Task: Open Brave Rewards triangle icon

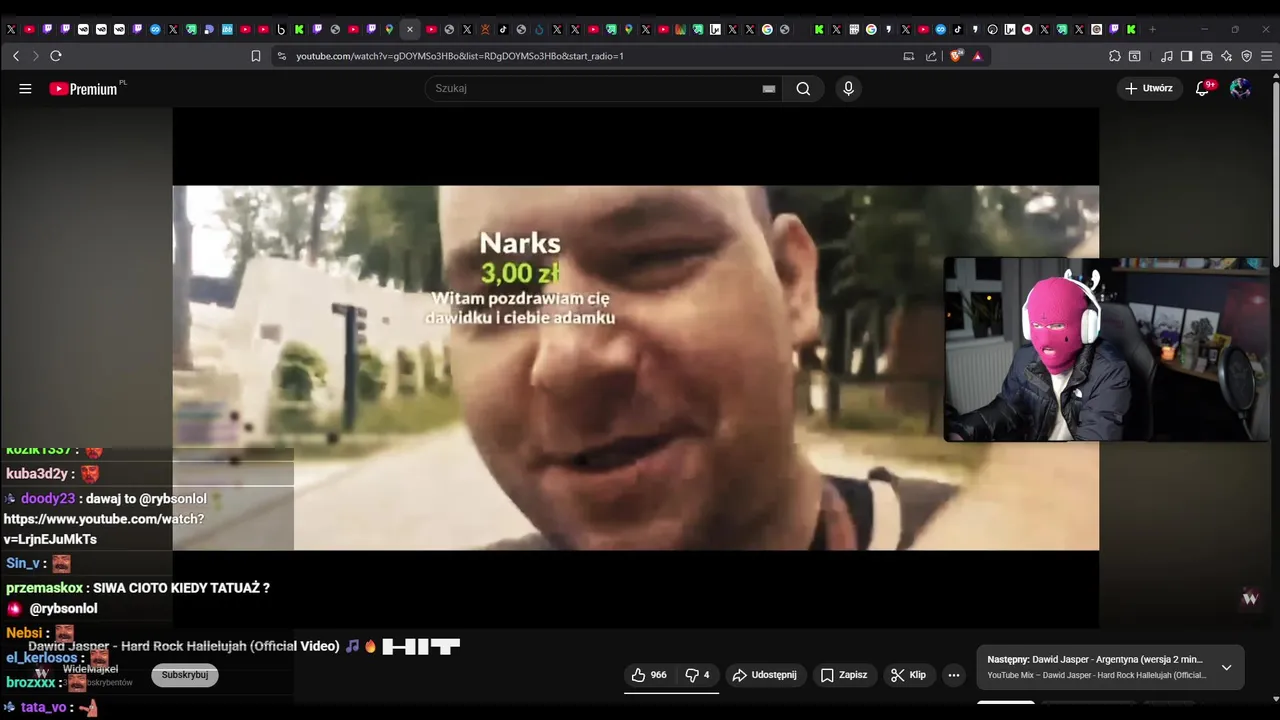Action: tap(977, 56)
